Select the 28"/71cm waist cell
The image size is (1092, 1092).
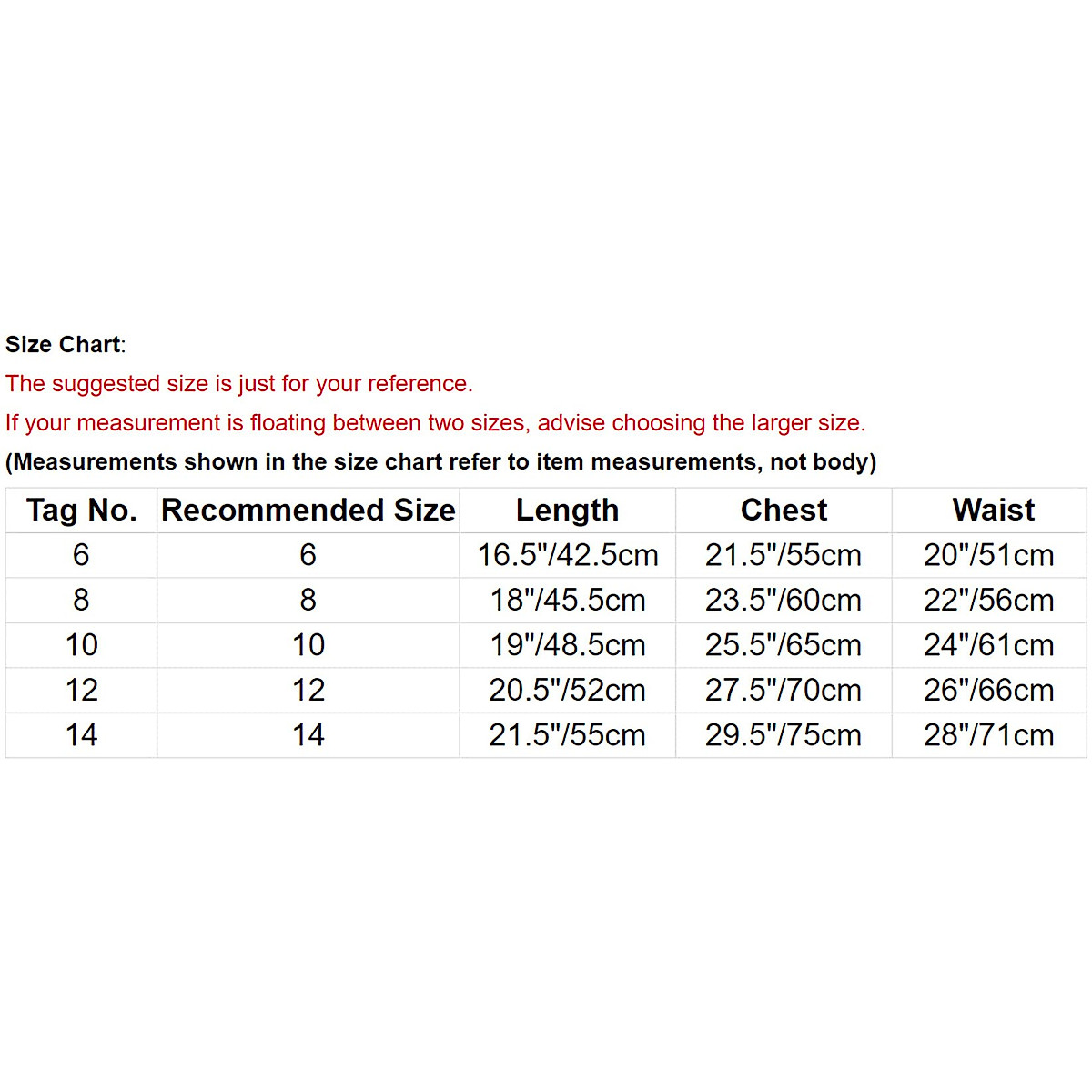point(988,735)
